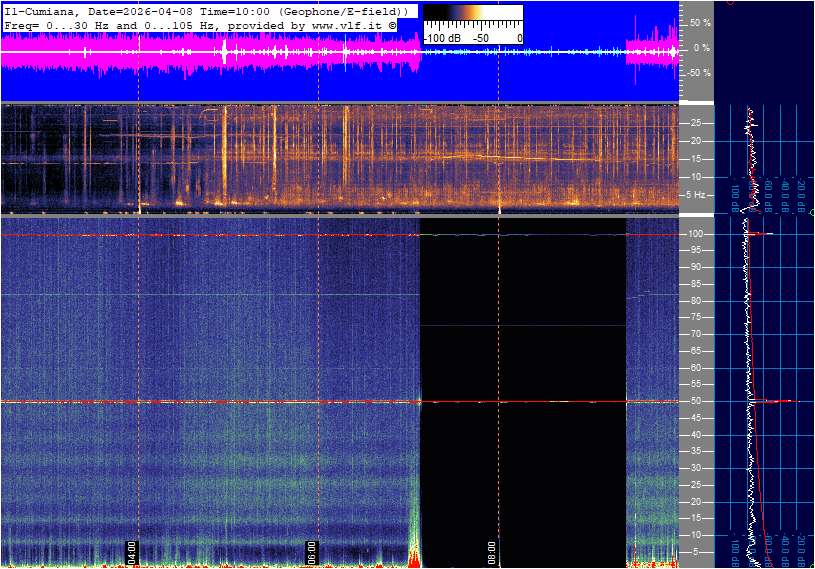This screenshot has height=569, width=815.
Task: Click the red peak at bottom before gap
Action: pyautogui.click(x=413, y=556)
